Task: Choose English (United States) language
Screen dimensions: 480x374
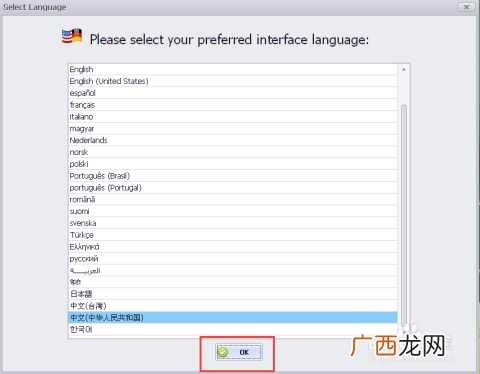Action: click(233, 81)
